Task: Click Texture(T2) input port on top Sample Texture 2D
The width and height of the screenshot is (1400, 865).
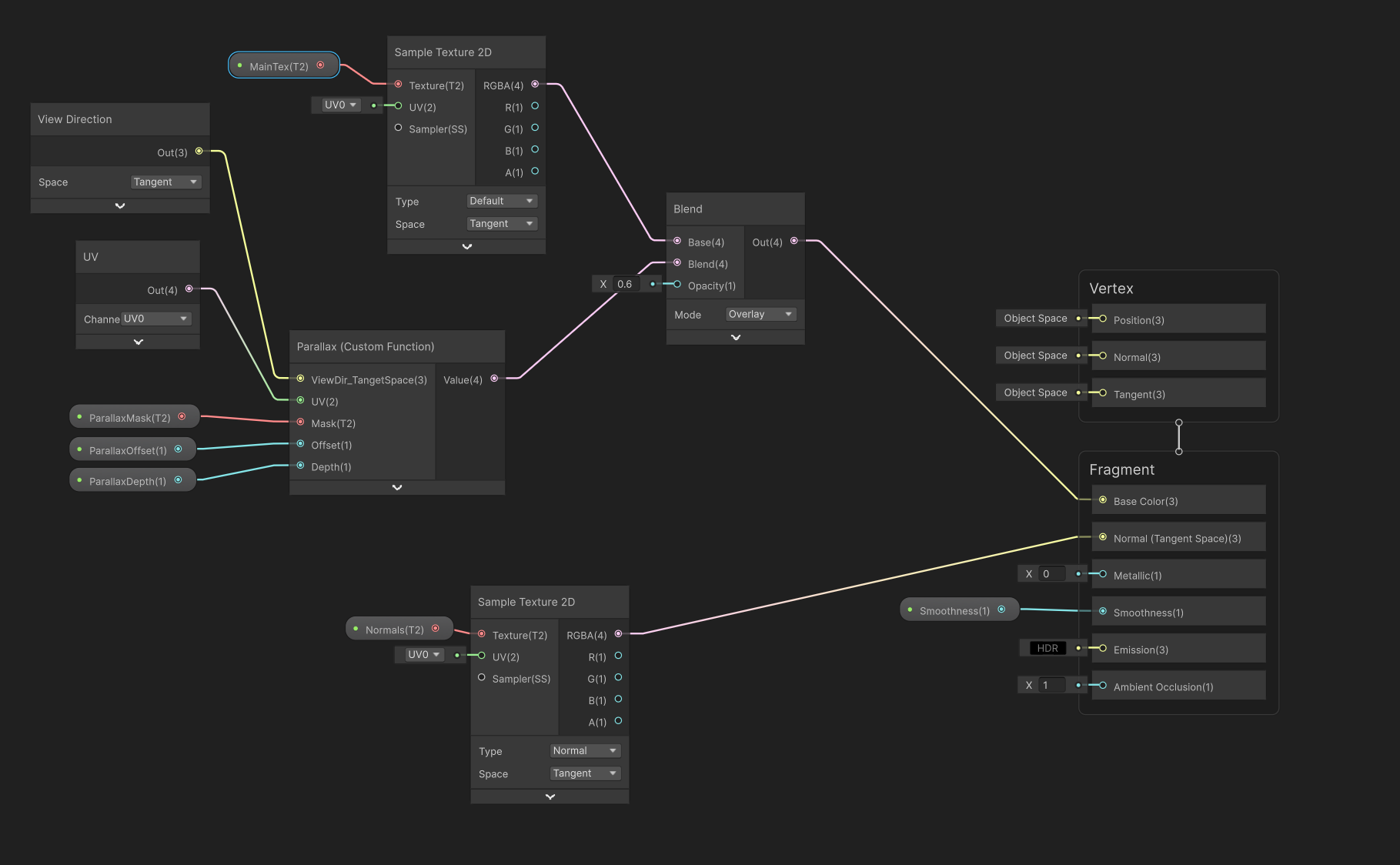Action: (x=398, y=84)
